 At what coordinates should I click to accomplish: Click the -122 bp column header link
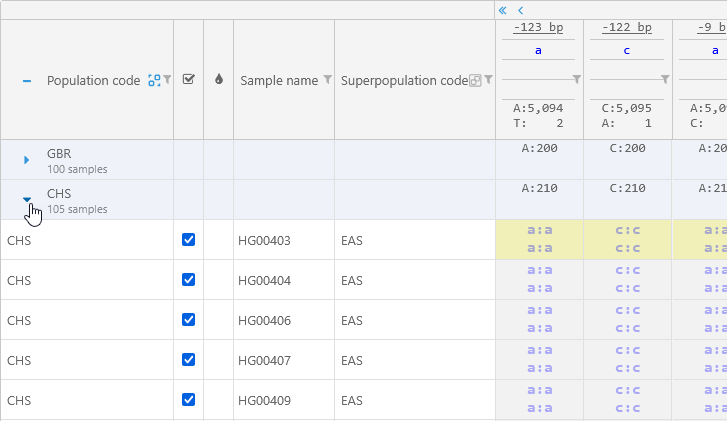627,27
